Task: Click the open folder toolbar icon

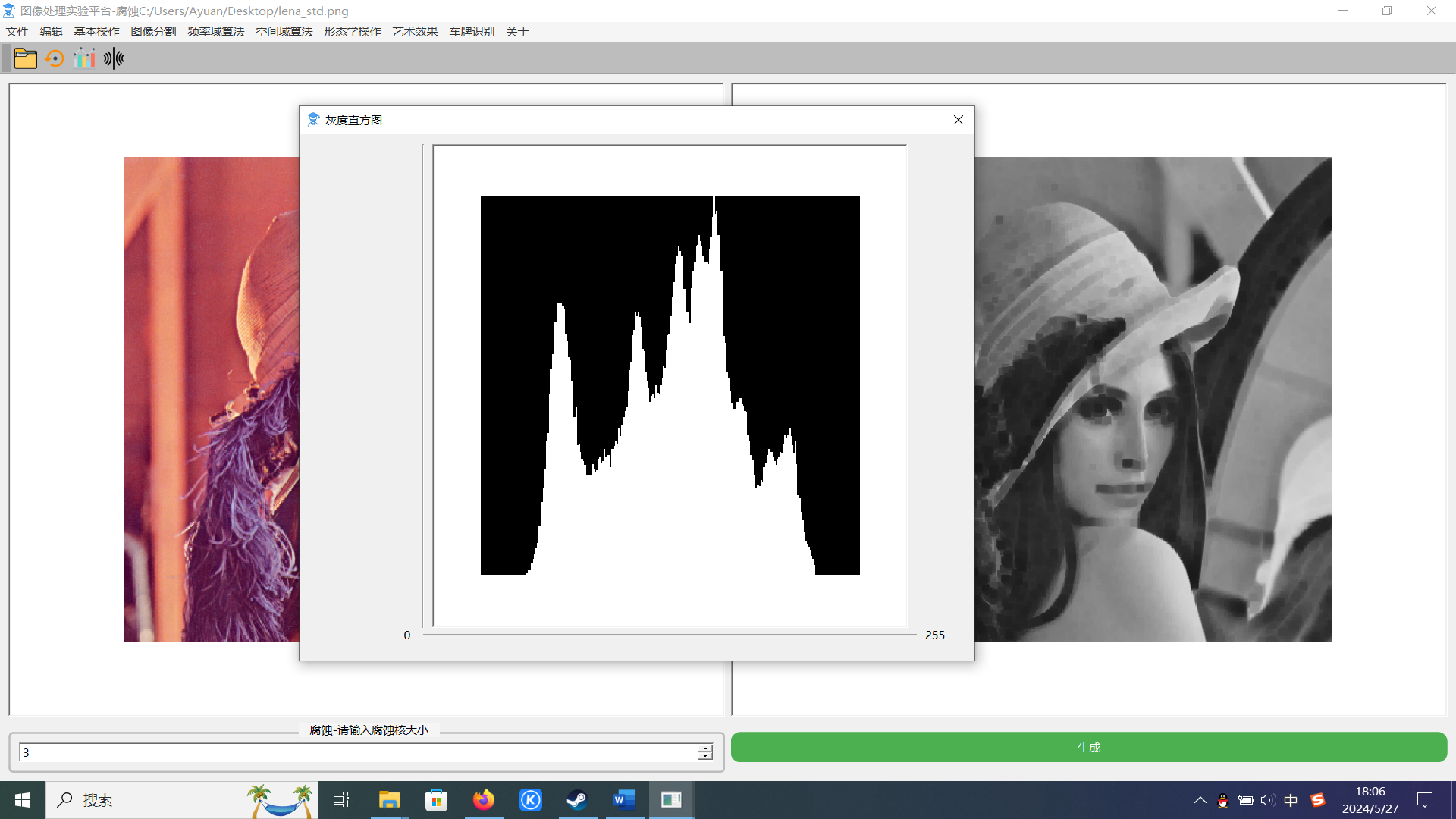Action: pos(25,58)
